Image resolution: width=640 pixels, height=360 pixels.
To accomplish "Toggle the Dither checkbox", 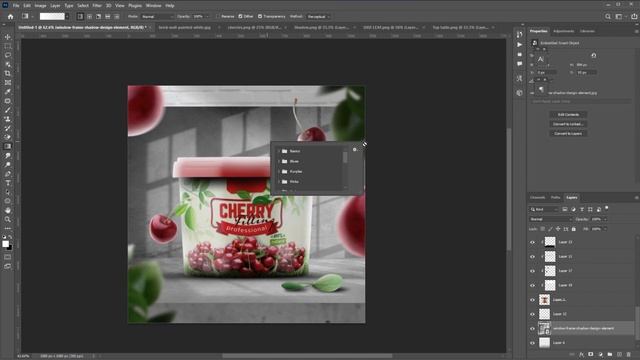I will (240, 17).
